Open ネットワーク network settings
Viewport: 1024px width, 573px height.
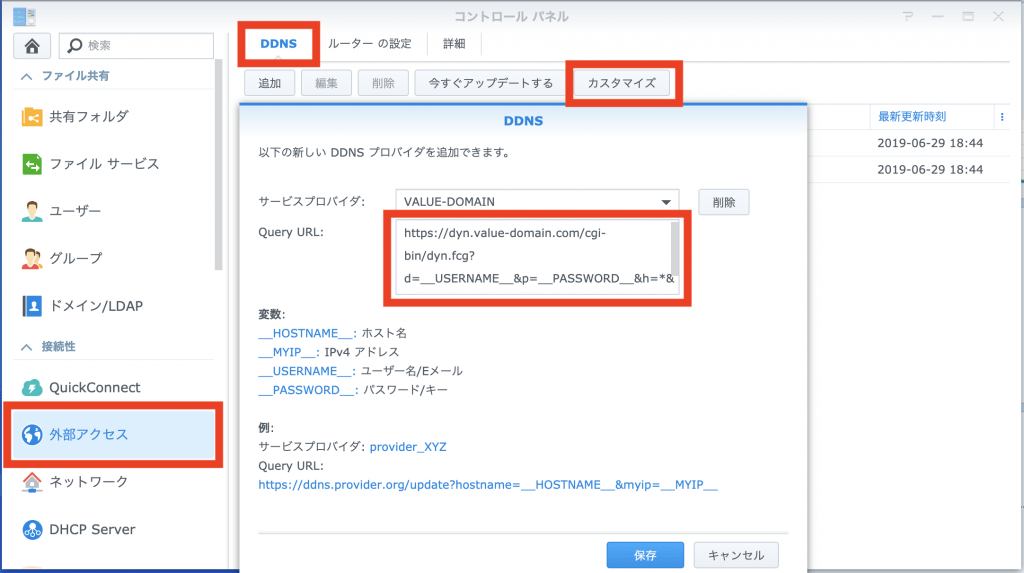pos(88,482)
